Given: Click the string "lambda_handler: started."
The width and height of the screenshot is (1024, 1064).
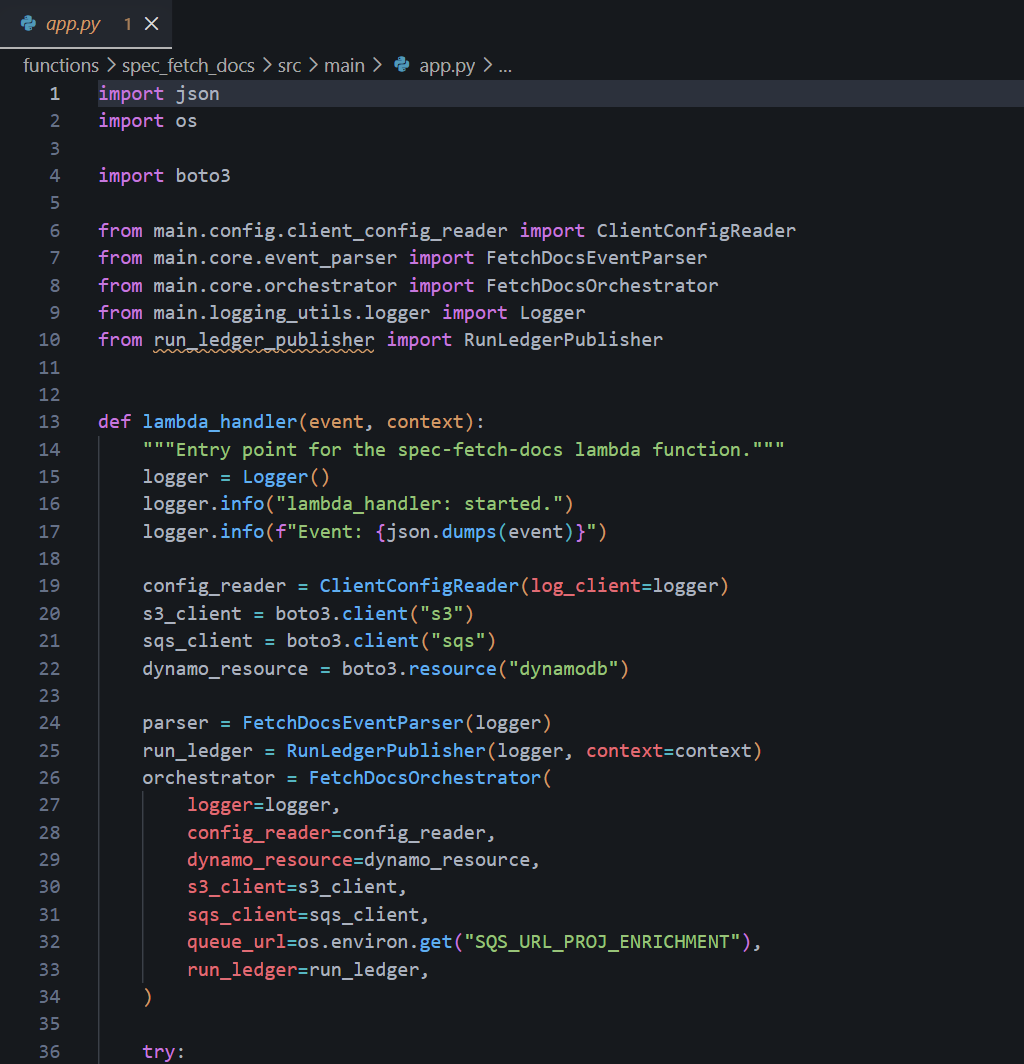Looking at the screenshot, I should point(419,504).
